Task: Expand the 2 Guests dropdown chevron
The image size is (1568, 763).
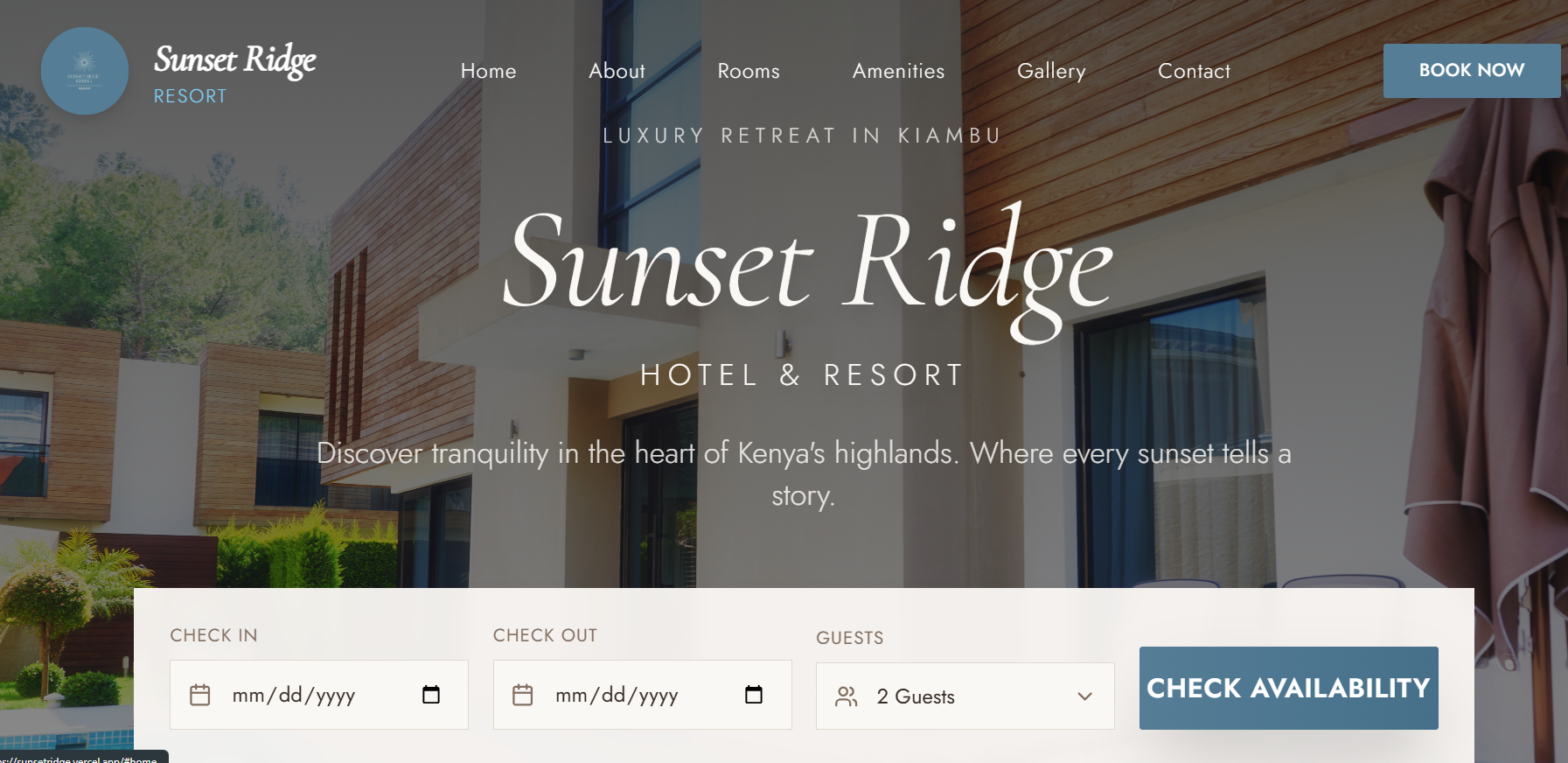Action: pos(1085,696)
